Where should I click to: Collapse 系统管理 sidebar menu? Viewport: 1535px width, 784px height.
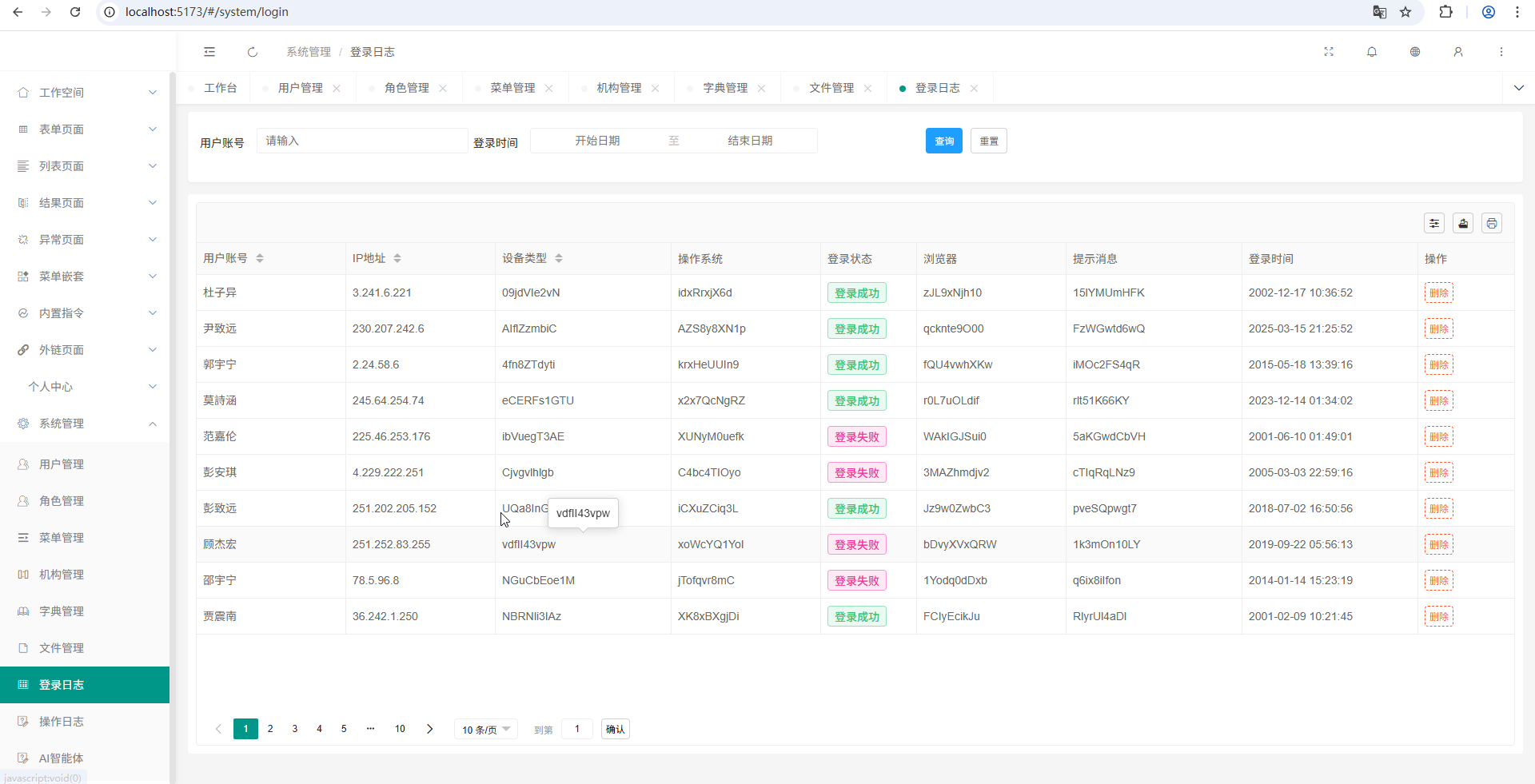[x=85, y=424]
